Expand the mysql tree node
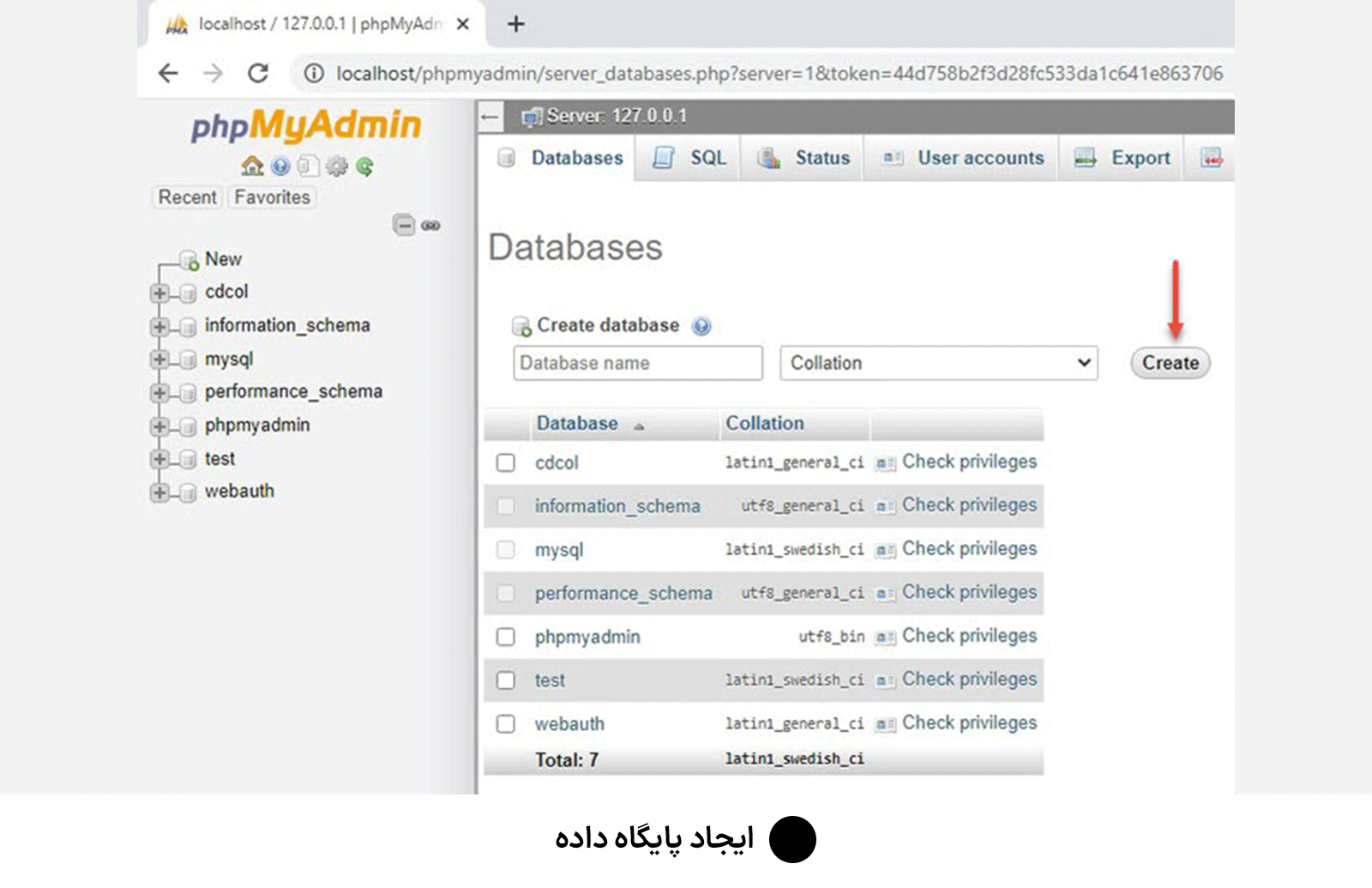Screen dimensions: 1372x888 point(159,359)
